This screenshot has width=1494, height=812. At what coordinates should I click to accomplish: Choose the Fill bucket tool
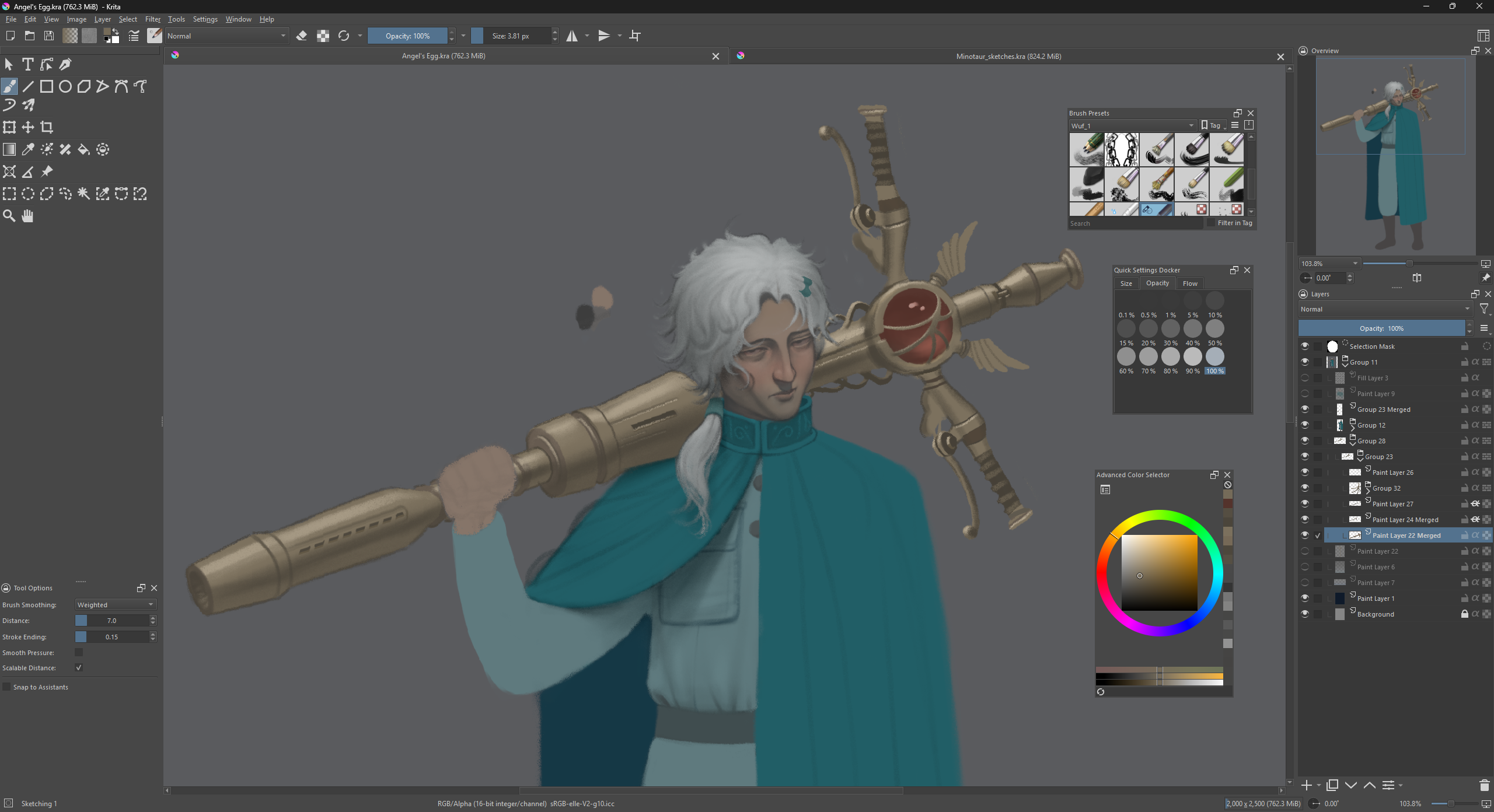84,149
